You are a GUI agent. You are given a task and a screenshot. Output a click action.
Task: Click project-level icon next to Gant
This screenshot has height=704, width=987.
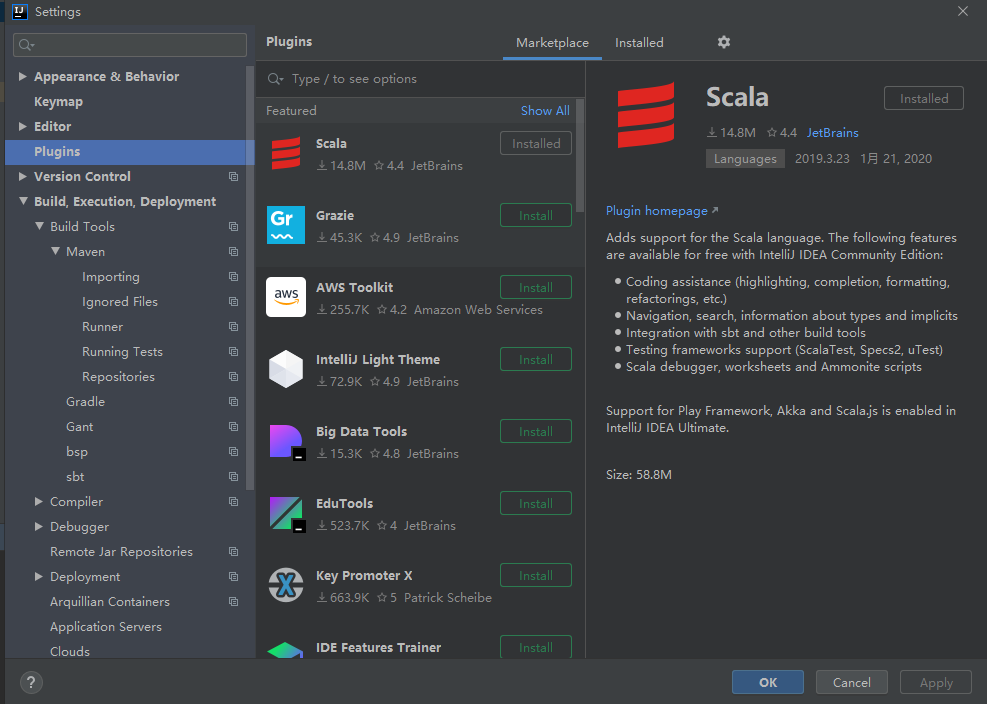(x=234, y=426)
